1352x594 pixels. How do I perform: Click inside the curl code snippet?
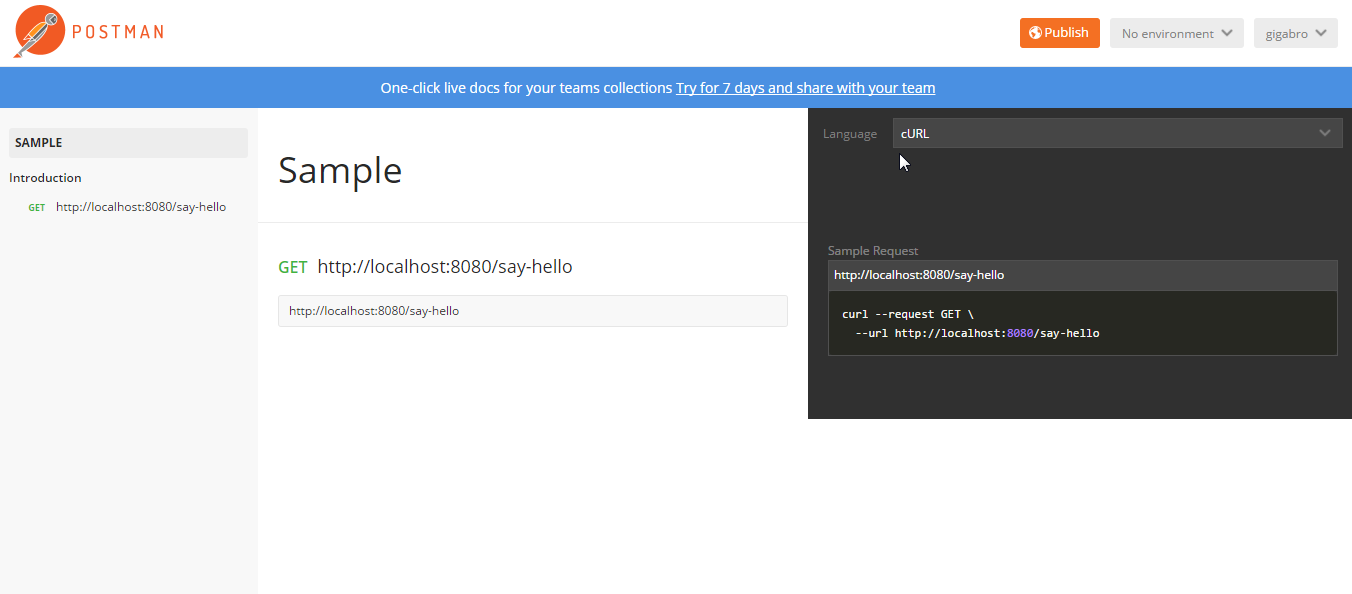pos(1082,323)
